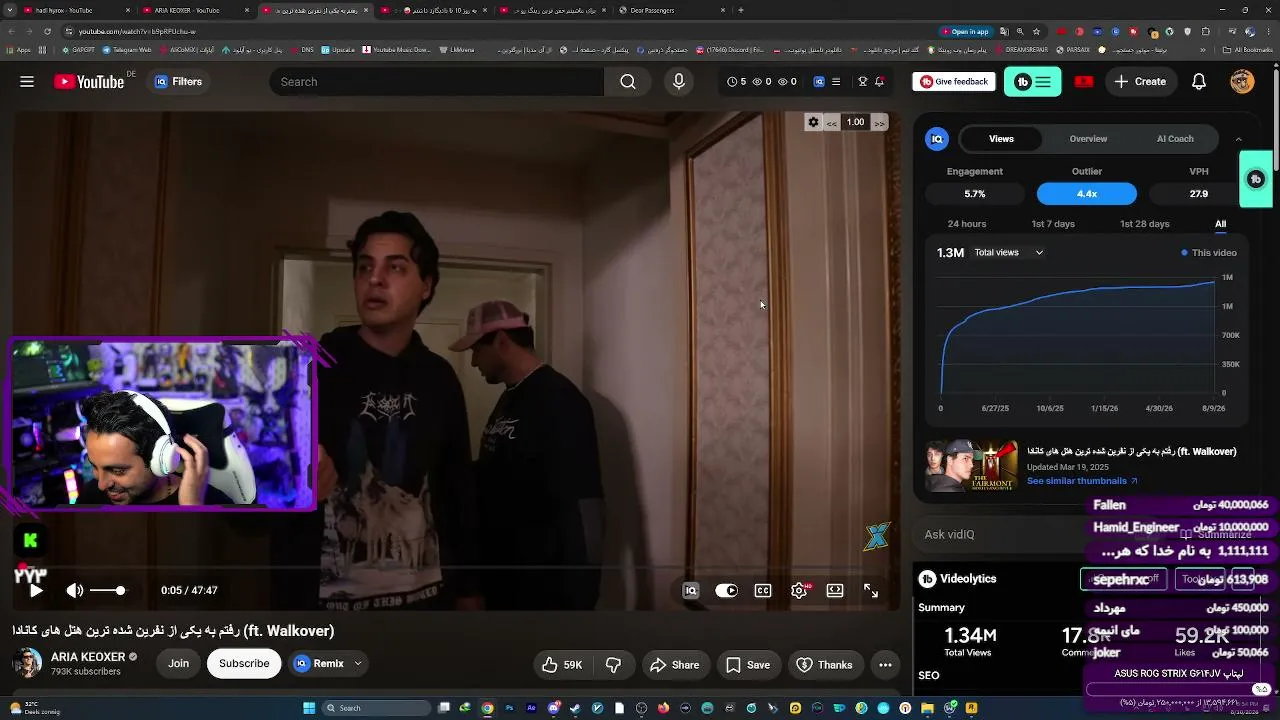Open video settings gear in the player
This screenshot has height=720, width=1280.
point(799,591)
